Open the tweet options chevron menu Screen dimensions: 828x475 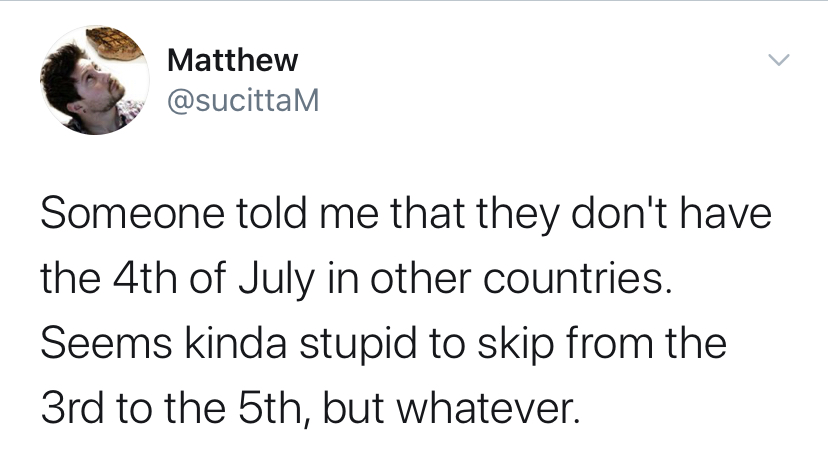point(778,60)
